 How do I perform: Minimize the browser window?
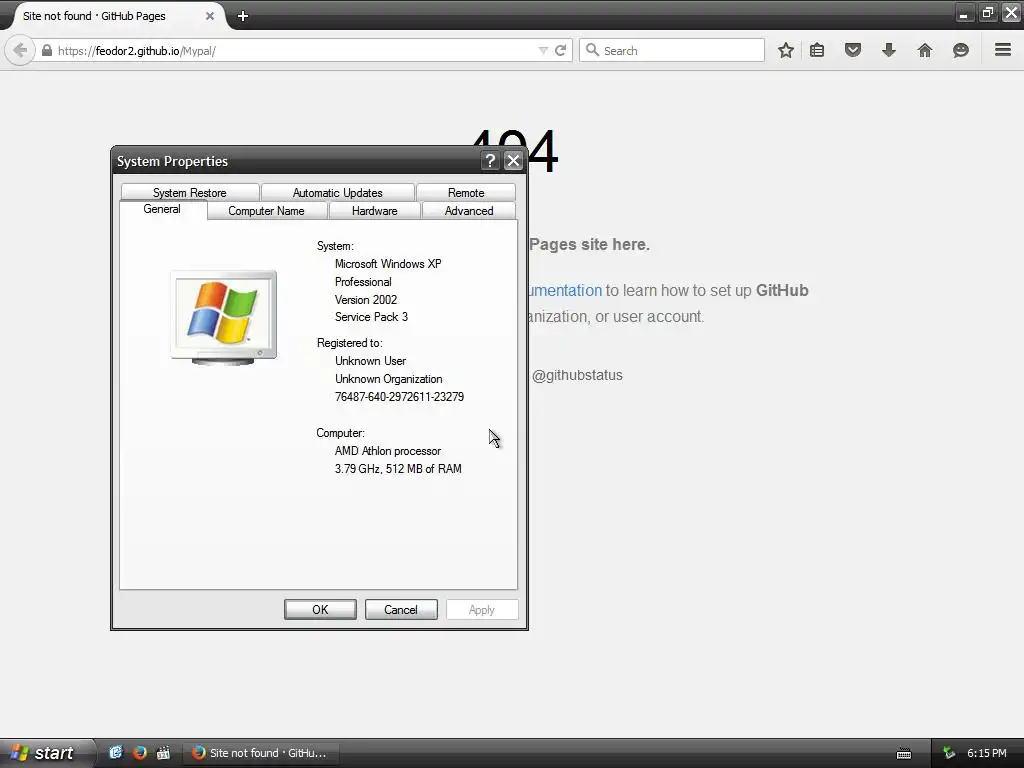pyautogui.click(x=963, y=13)
